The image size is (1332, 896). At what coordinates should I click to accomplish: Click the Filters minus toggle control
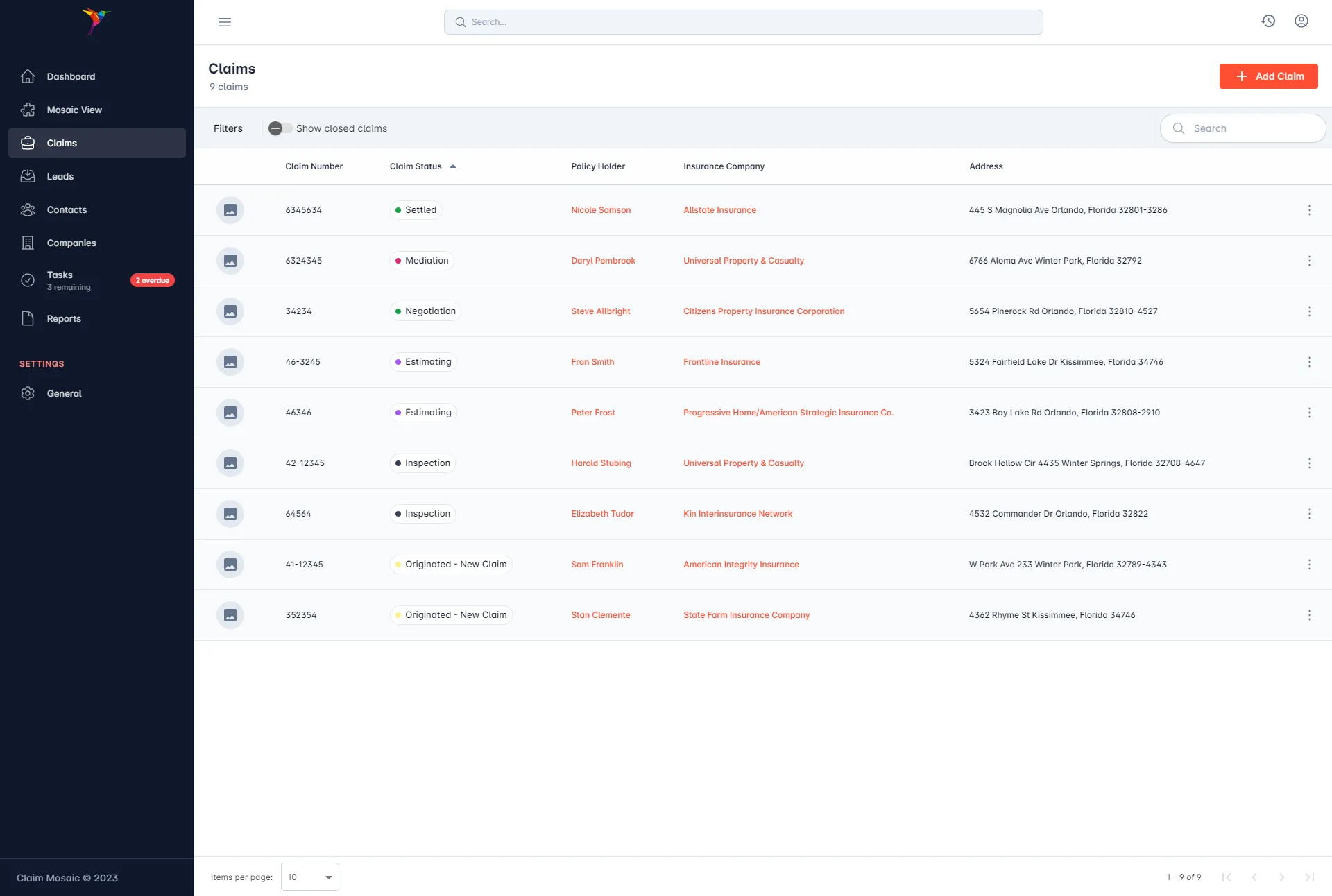275,128
